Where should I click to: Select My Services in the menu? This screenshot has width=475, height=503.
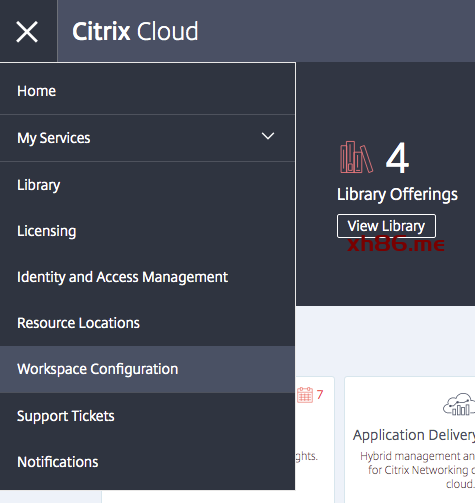coord(147,138)
